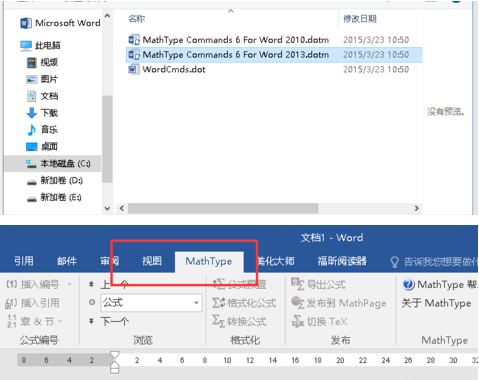Open the 图片 pictures folder icon
Image resolution: width=479 pixels, height=380 pixels.
tap(32, 79)
